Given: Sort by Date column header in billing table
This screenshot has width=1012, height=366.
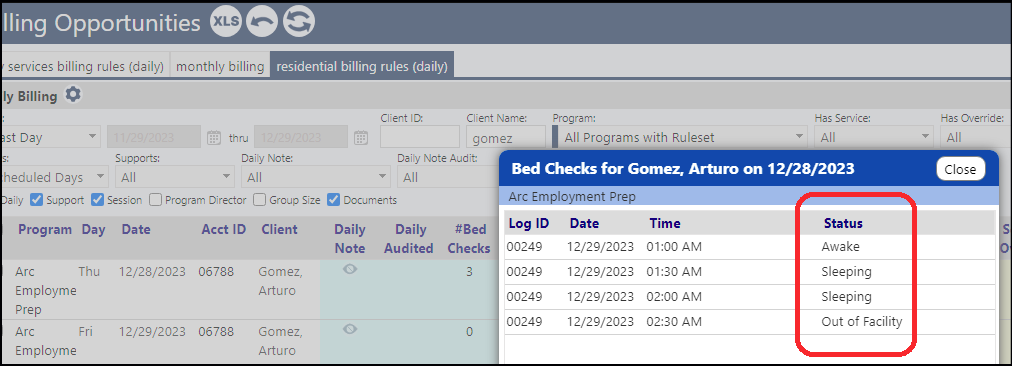Looking at the screenshot, I should pos(136,229).
